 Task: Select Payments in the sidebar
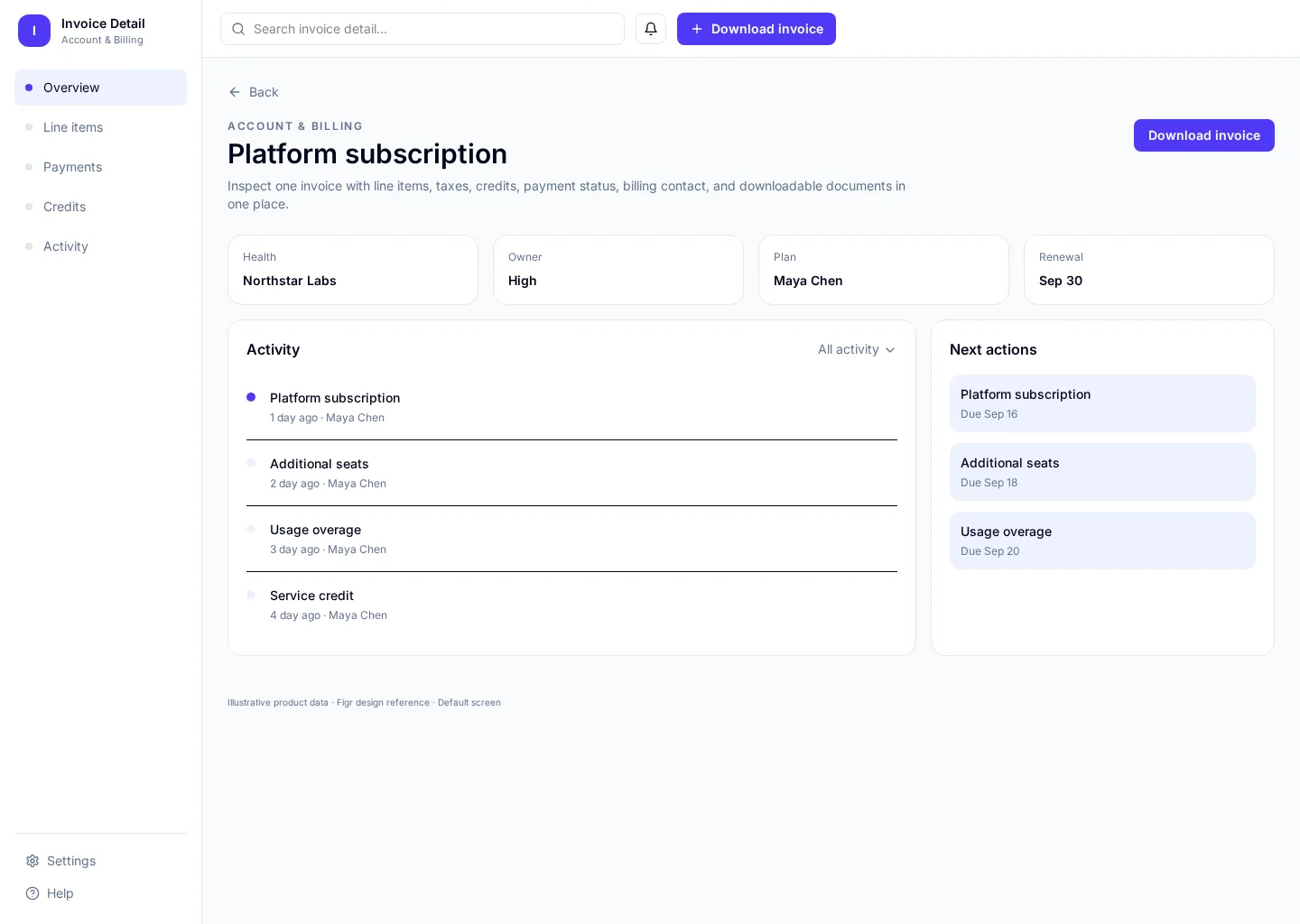[100, 167]
